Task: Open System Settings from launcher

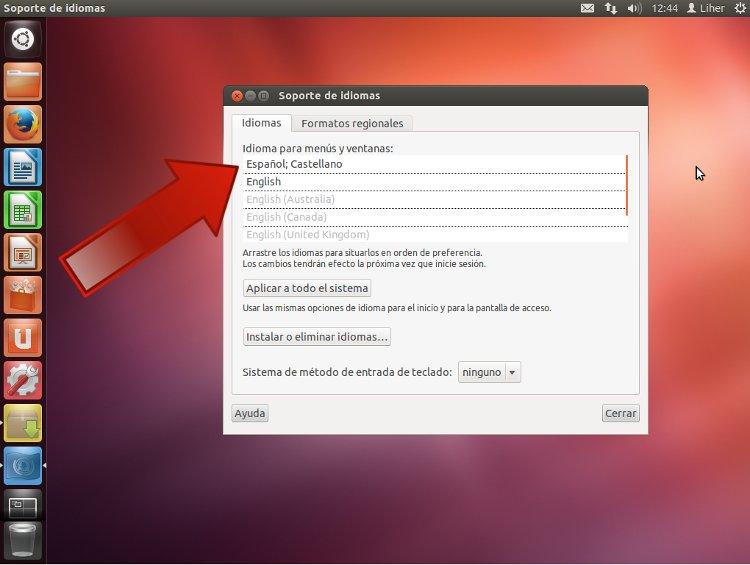Action: (x=22, y=380)
